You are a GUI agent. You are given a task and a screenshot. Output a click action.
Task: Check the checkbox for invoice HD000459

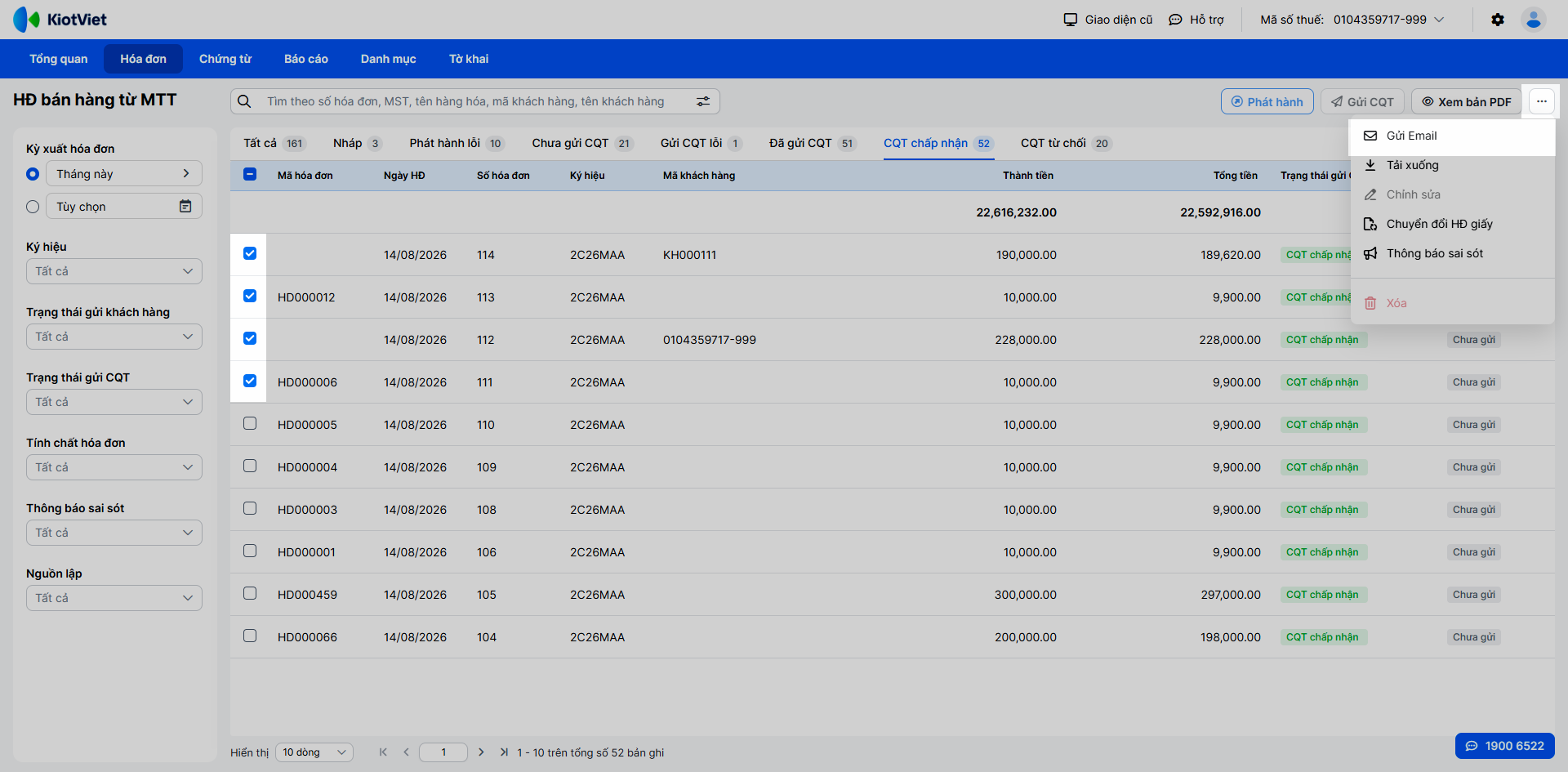coord(250,593)
